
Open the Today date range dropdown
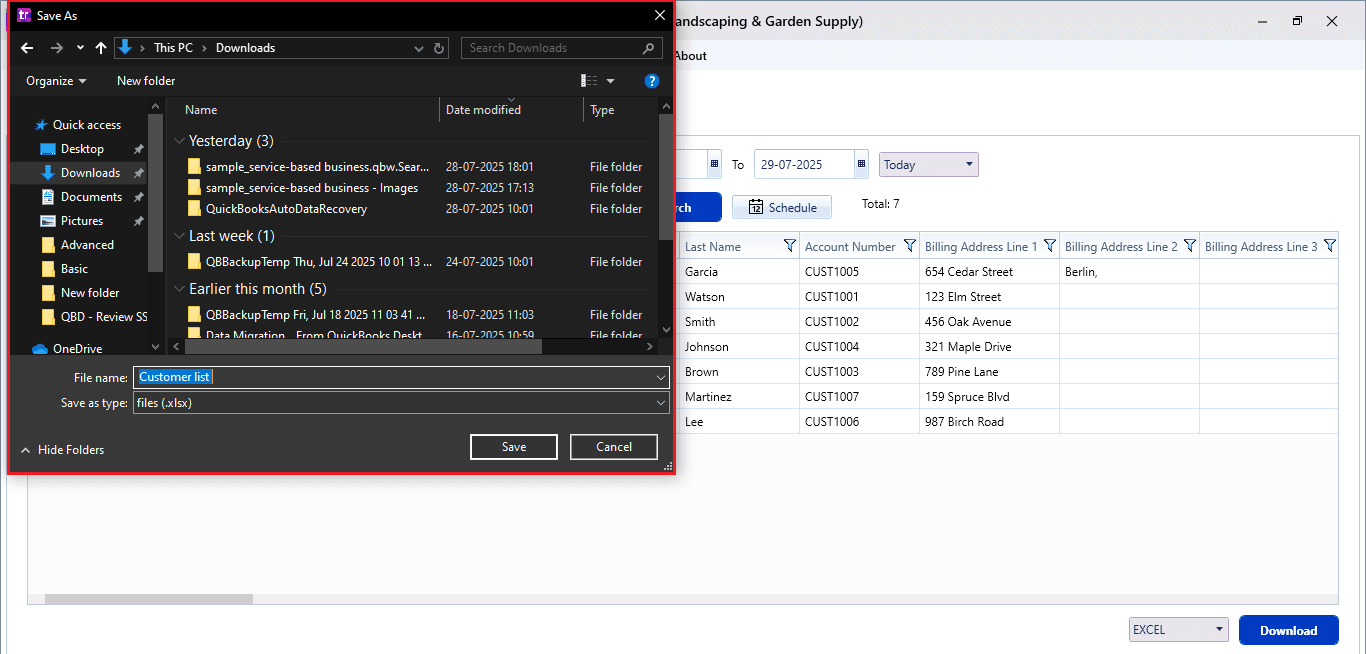coord(928,164)
